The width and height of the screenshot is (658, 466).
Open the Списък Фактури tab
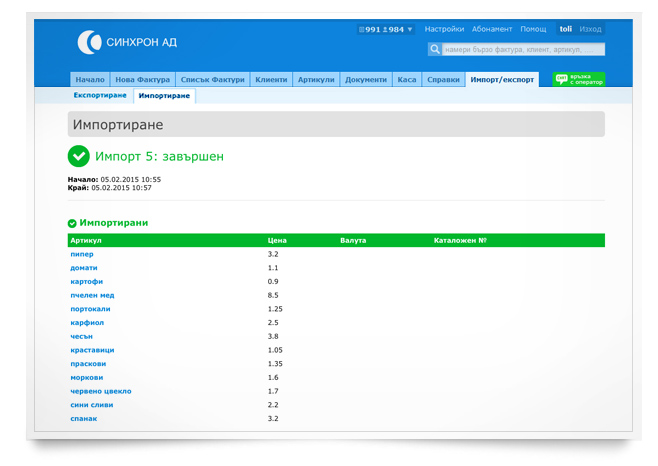click(212, 80)
